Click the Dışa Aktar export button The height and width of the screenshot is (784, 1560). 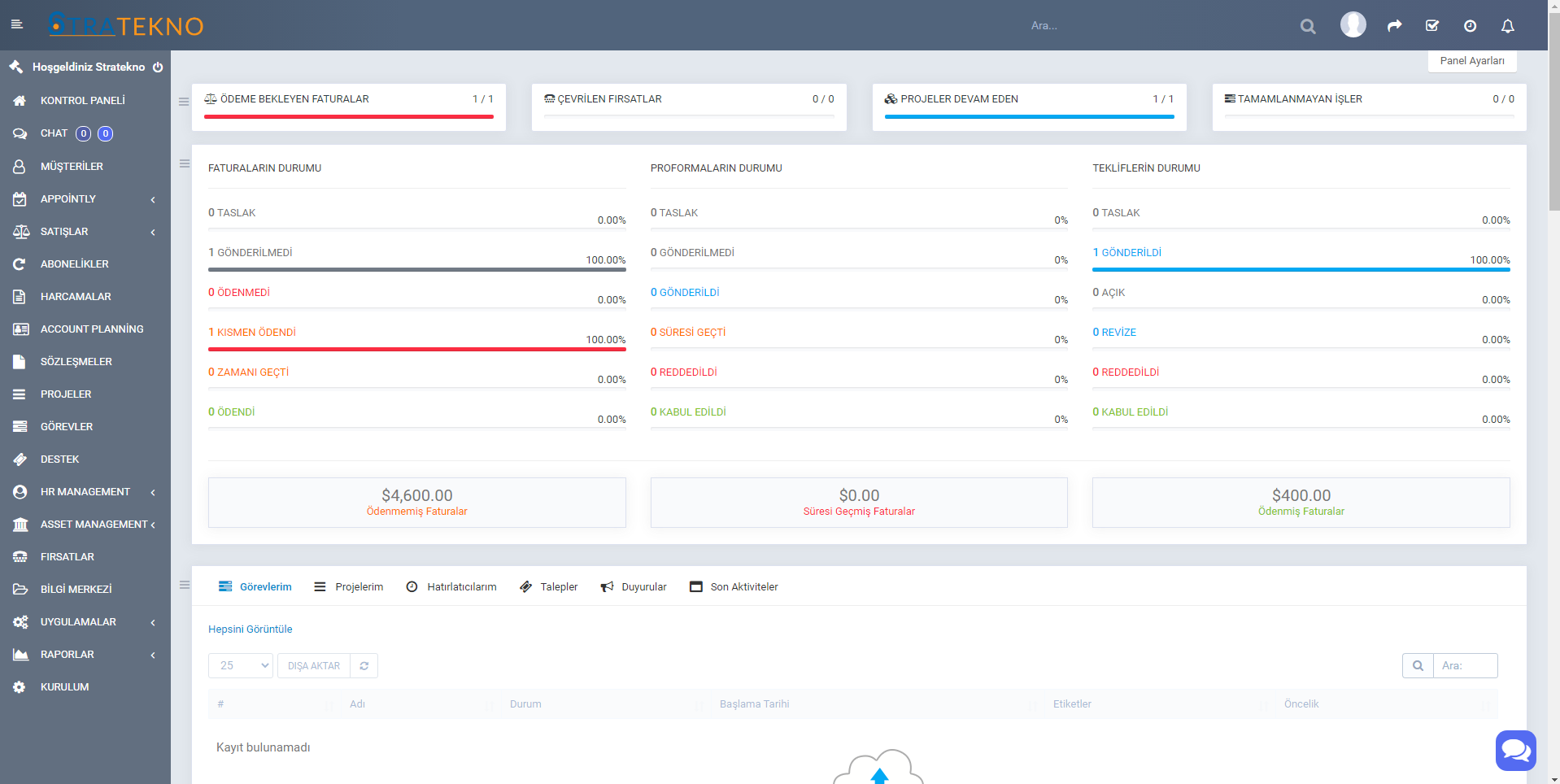(x=314, y=666)
